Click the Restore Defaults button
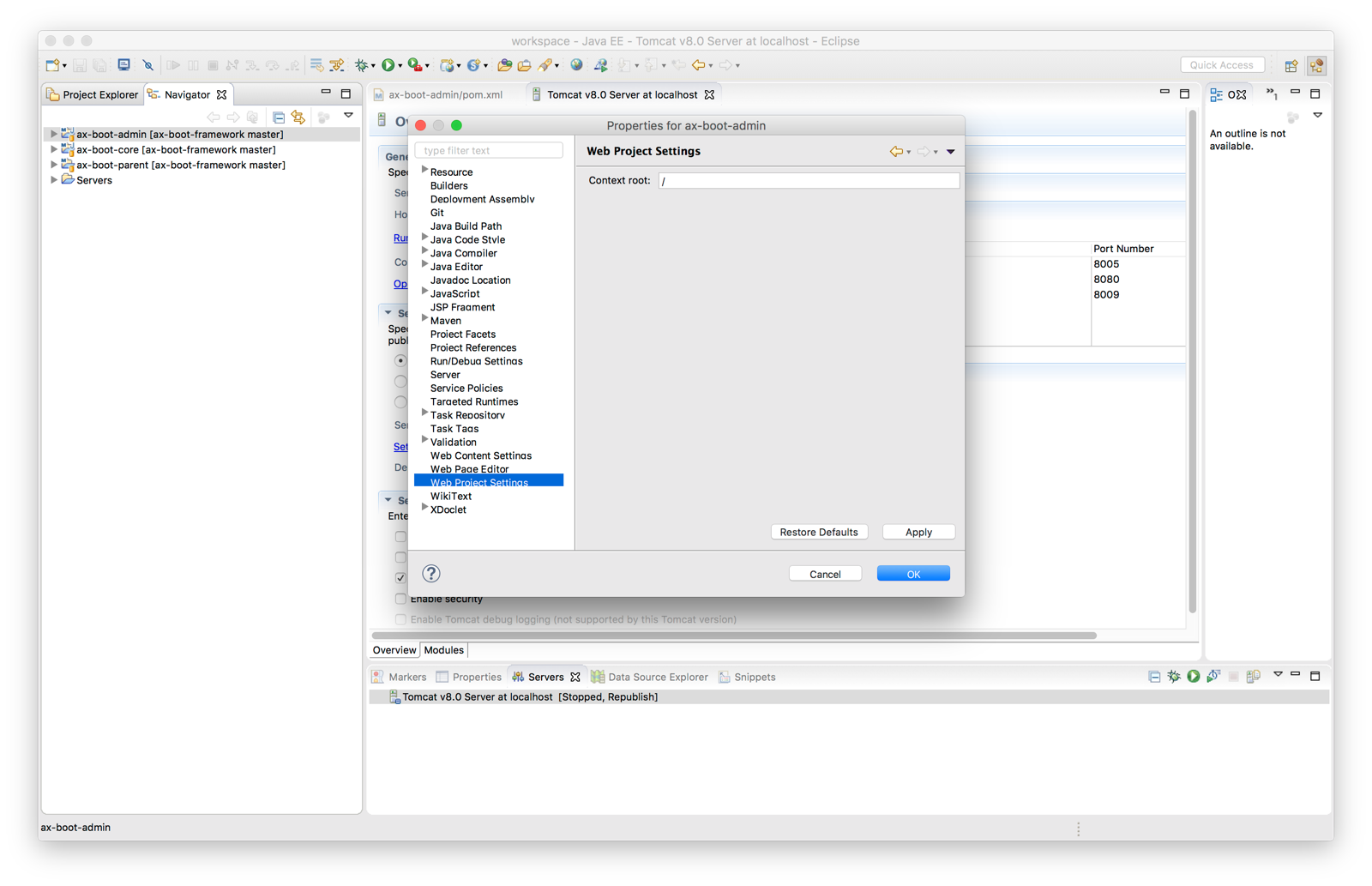1372x886 pixels. (819, 532)
